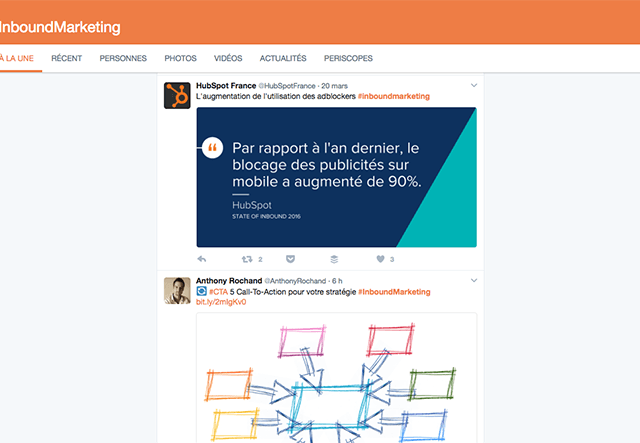This screenshot has width=640, height=443.
Task: Click the HubSpot France avatar logo
Action: (x=177, y=96)
